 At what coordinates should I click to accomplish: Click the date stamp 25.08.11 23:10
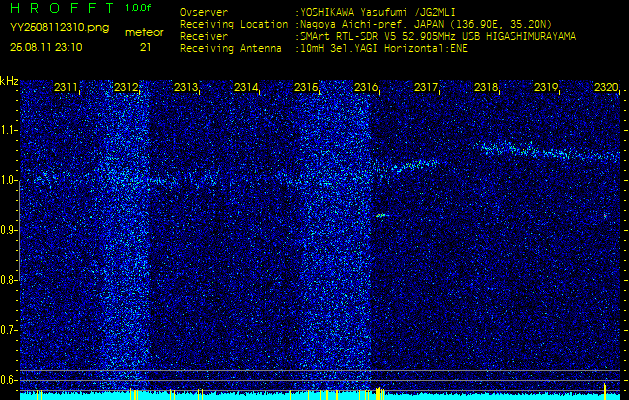[46, 47]
